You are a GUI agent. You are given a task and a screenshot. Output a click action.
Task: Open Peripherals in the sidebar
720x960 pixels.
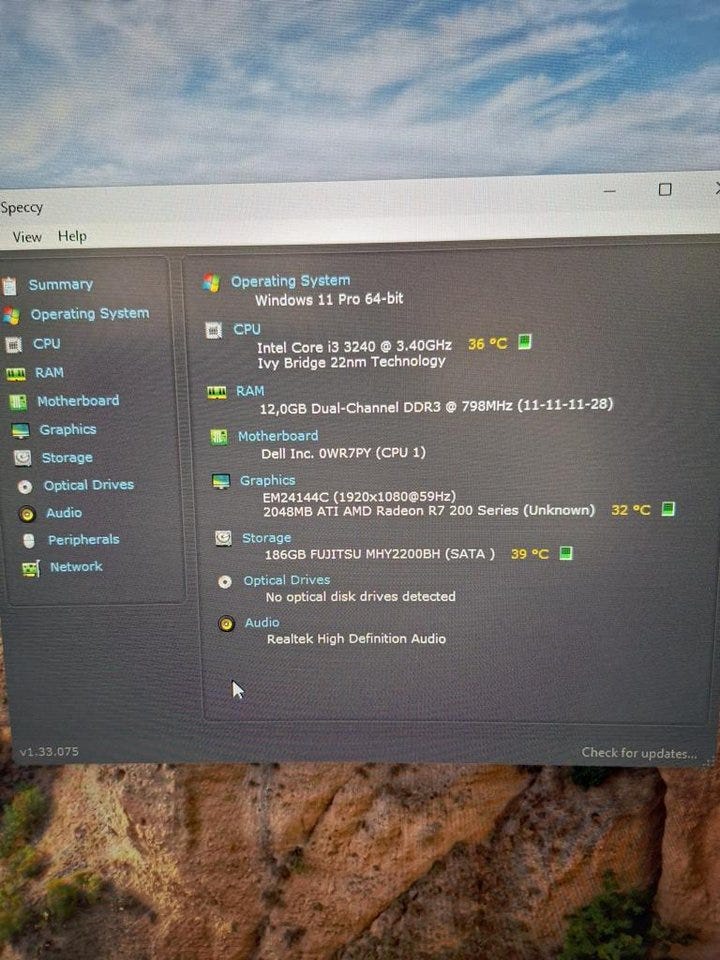[84, 539]
